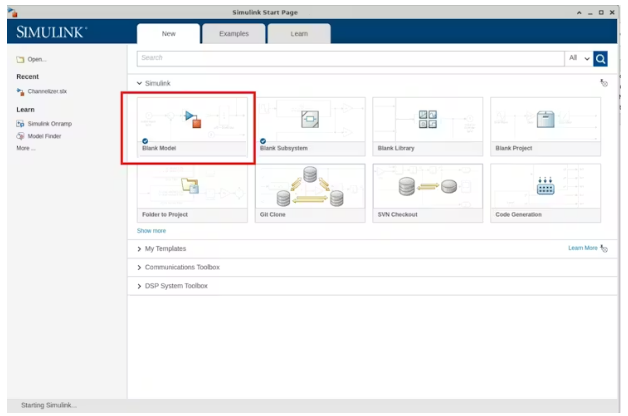This screenshot has height=416, width=628.
Task: Click the Show more link
Action: click(151, 231)
